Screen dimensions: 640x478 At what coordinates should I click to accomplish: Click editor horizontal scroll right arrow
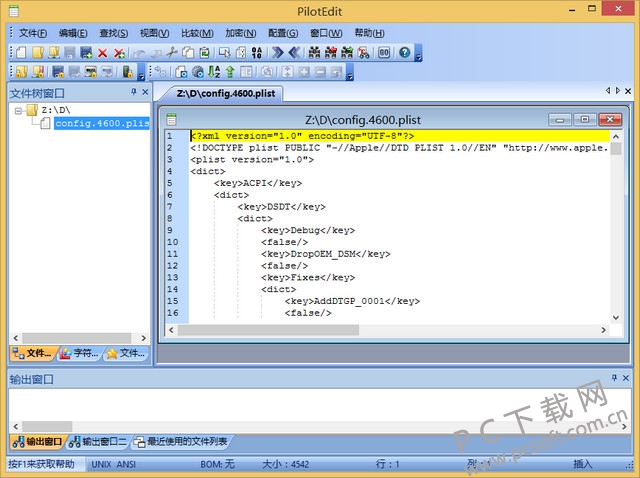click(x=603, y=330)
